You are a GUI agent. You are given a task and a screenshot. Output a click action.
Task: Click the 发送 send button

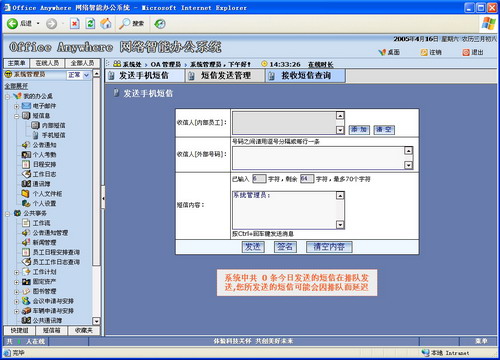[253, 247]
